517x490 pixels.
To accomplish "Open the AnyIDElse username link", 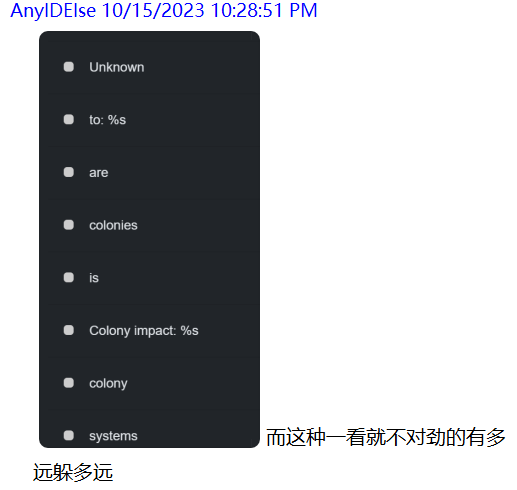I will [x=53, y=10].
